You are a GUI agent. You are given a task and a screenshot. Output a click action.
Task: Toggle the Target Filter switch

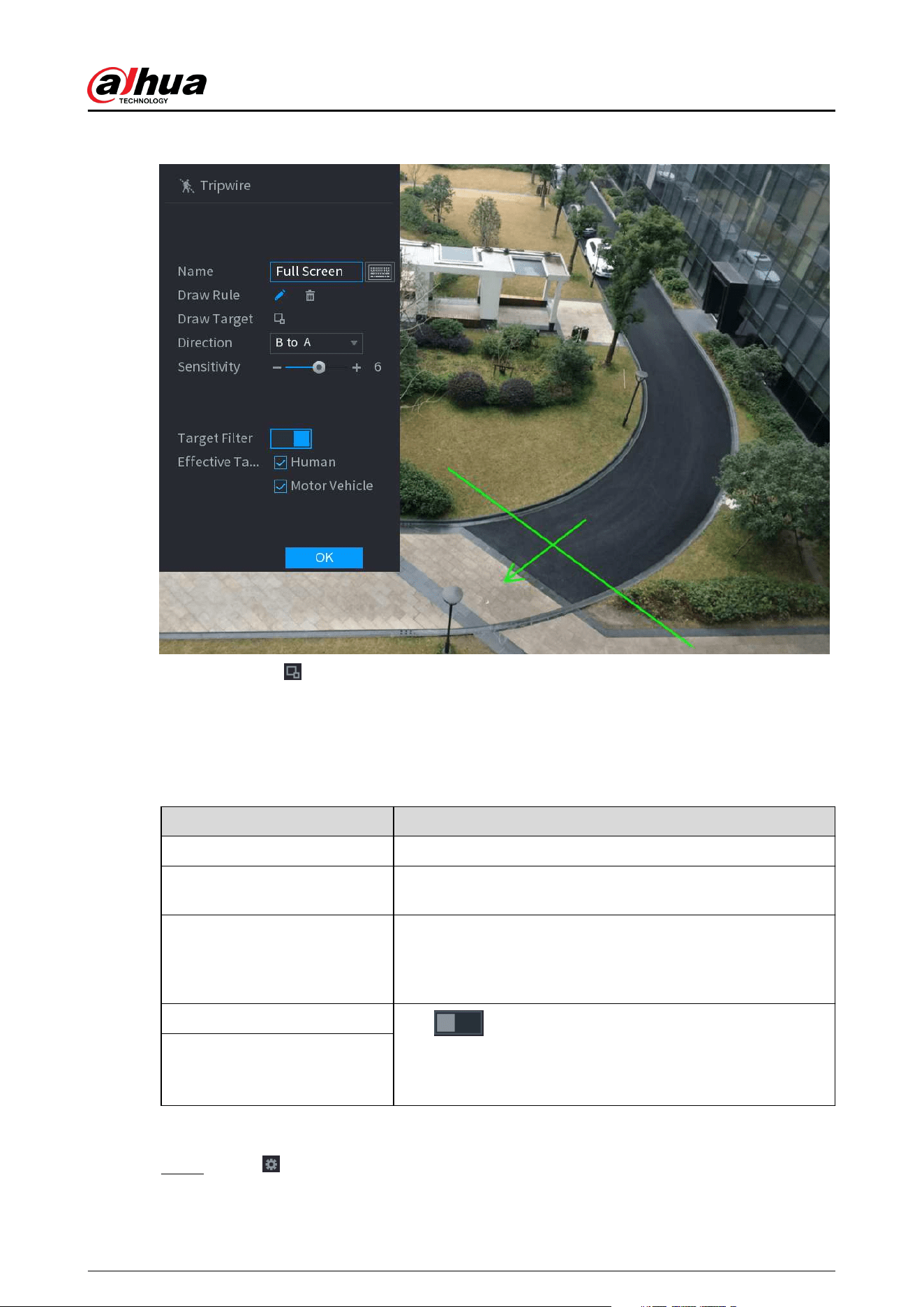pos(291,438)
